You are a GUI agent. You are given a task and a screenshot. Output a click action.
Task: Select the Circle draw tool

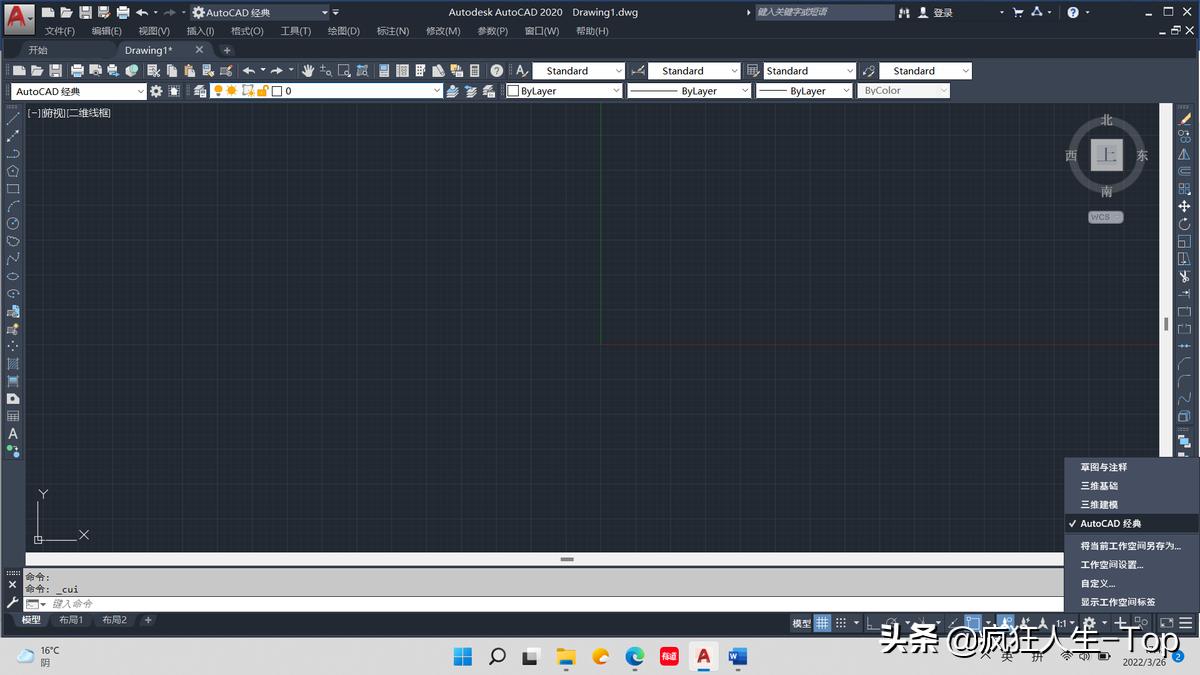pyautogui.click(x=13, y=223)
